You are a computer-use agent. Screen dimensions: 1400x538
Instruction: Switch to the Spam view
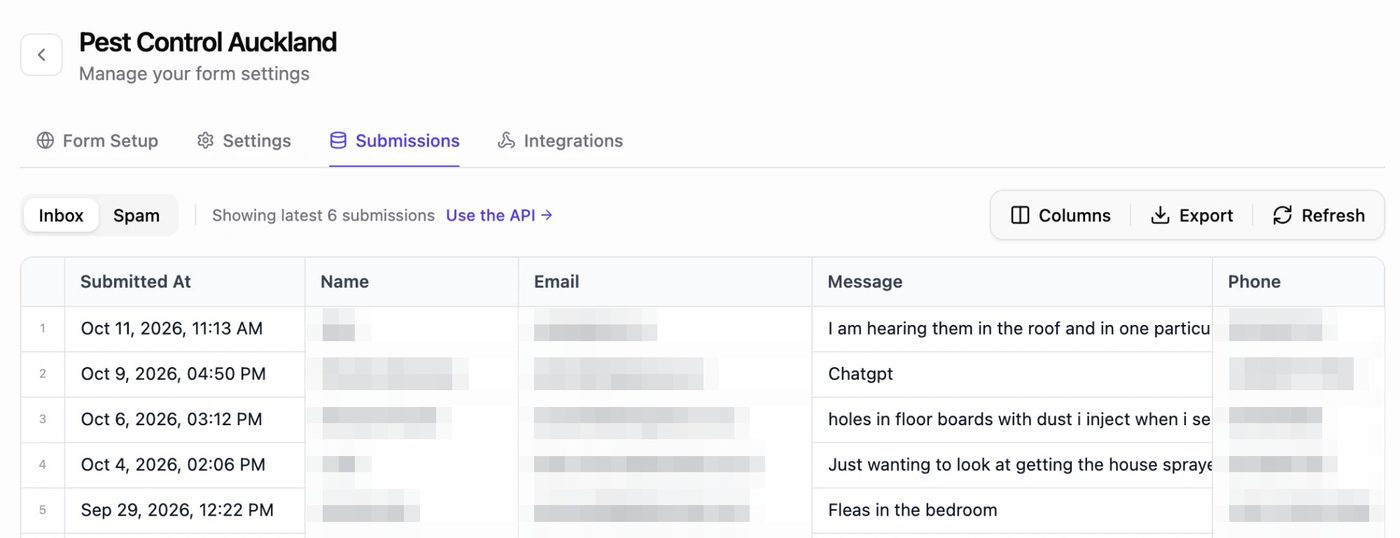(136, 215)
